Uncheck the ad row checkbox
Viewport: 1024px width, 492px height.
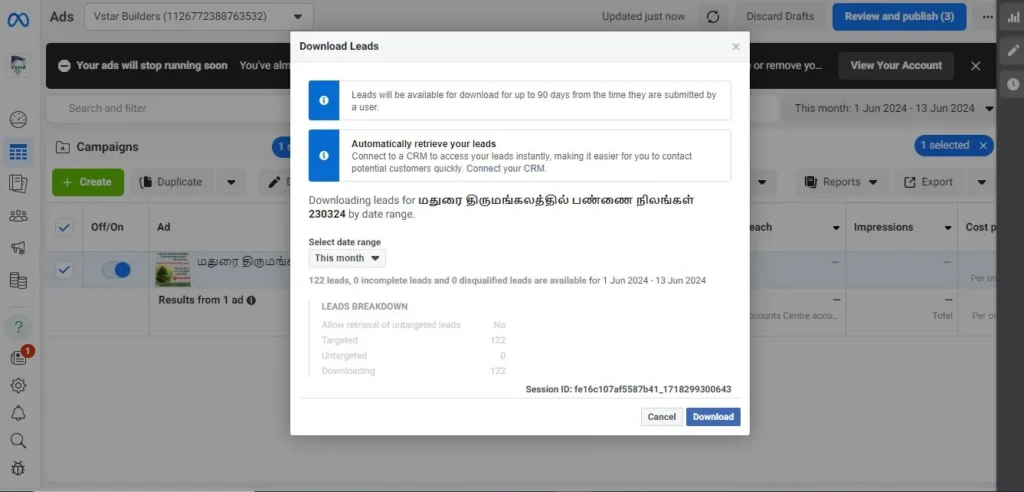click(x=65, y=270)
